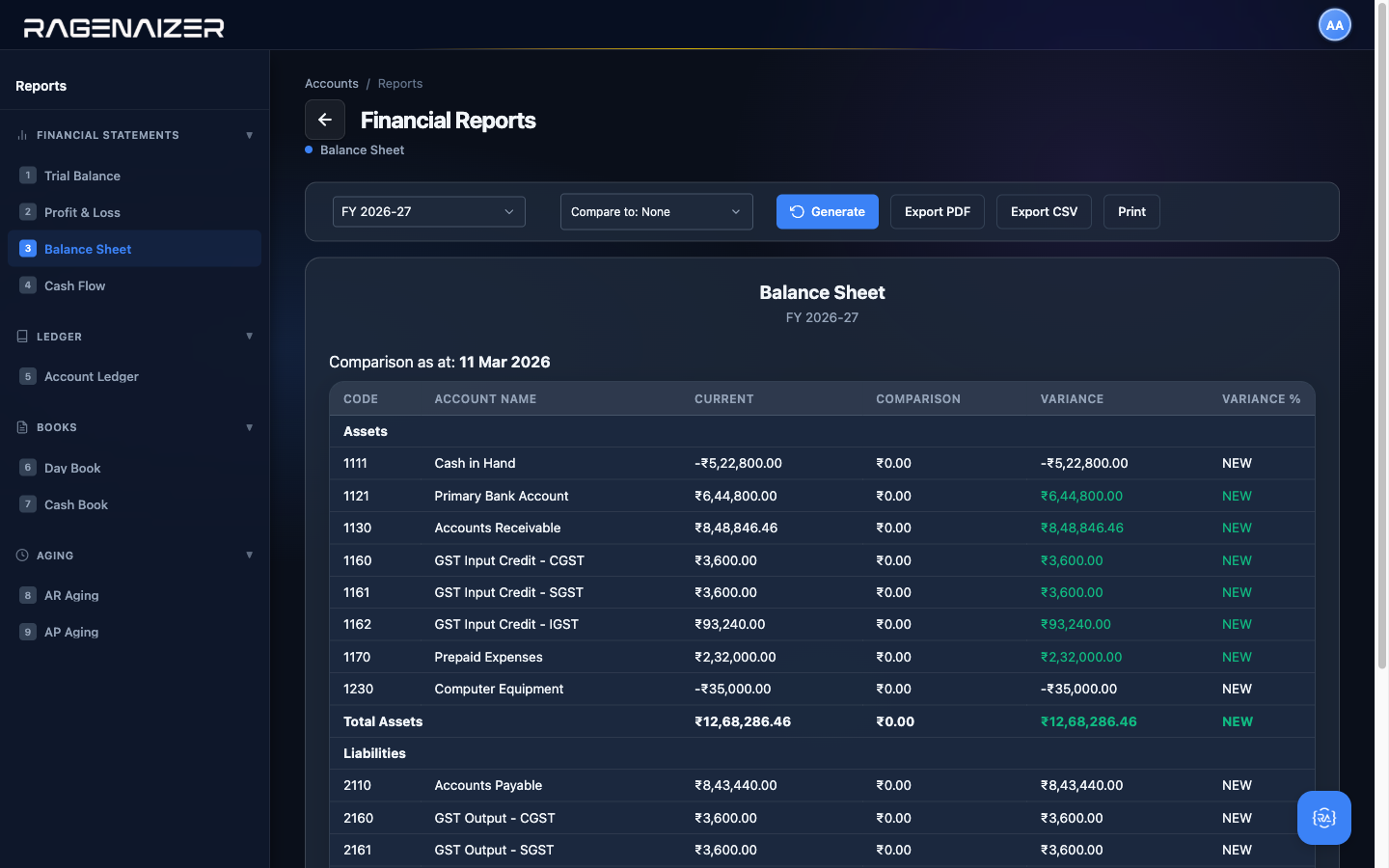The width and height of the screenshot is (1389, 868).
Task: Click the CODE column header
Action: click(x=361, y=399)
